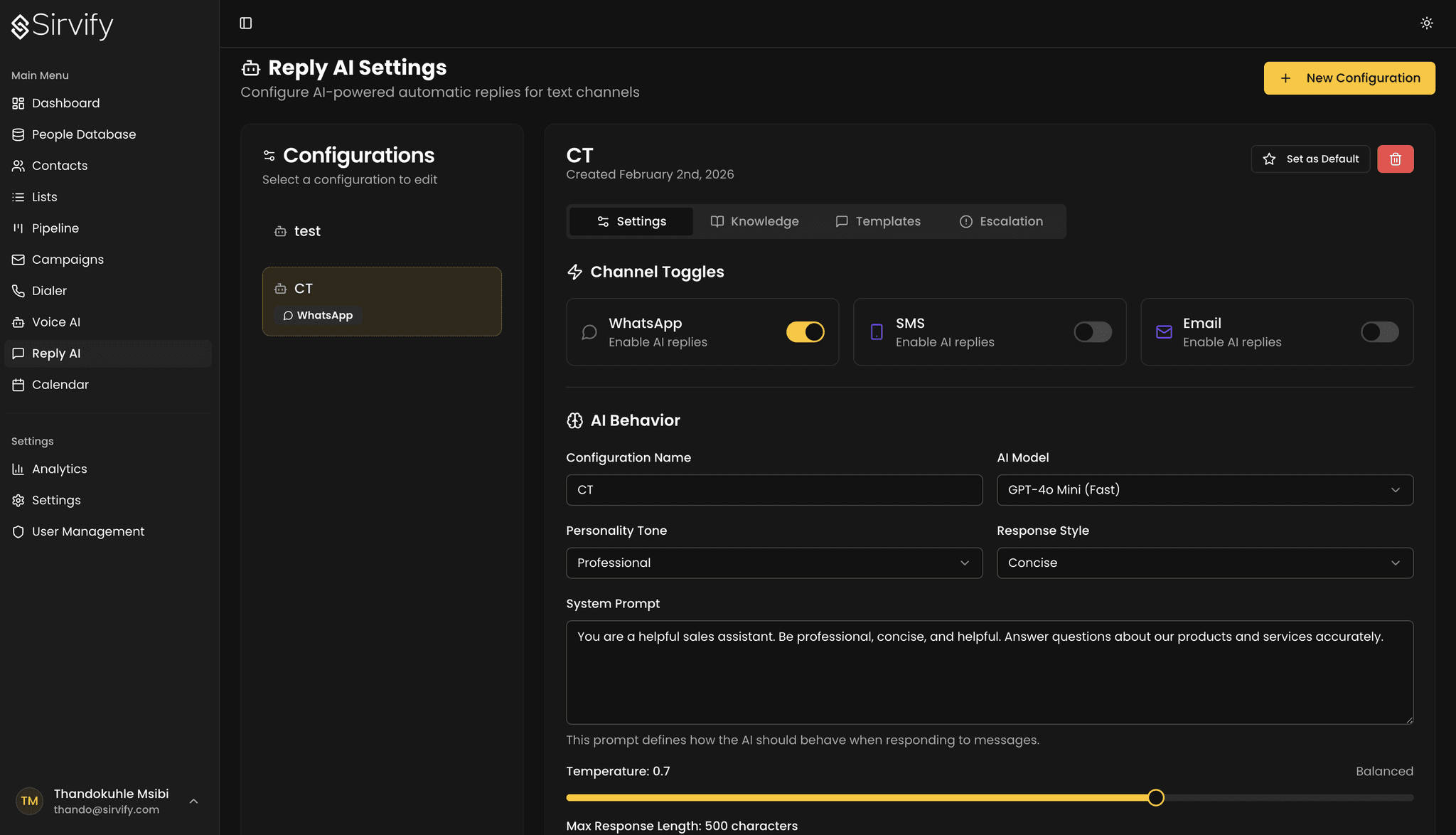Switch to the Knowledge tab
The height and width of the screenshot is (835, 1456).
[755, 222]
